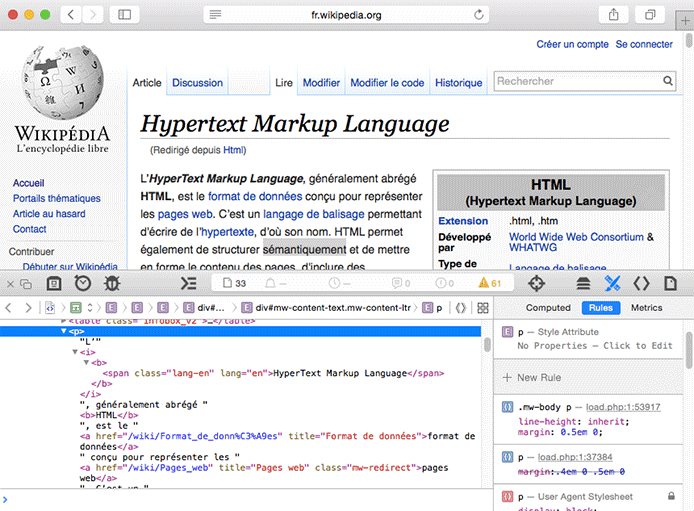Open the Modifier le code tab
This screenshot has height=511, width=694.
[387, 83]
